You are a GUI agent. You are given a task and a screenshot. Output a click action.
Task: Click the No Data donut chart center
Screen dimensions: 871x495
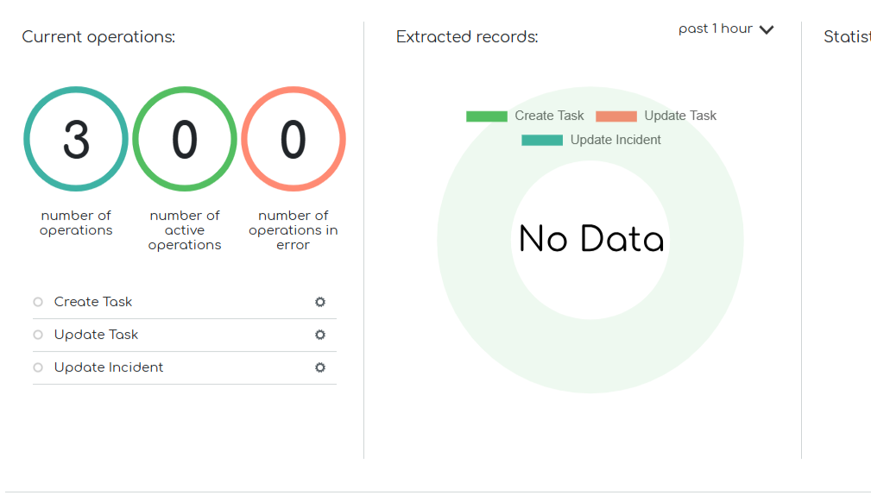(x=591, y=240)
